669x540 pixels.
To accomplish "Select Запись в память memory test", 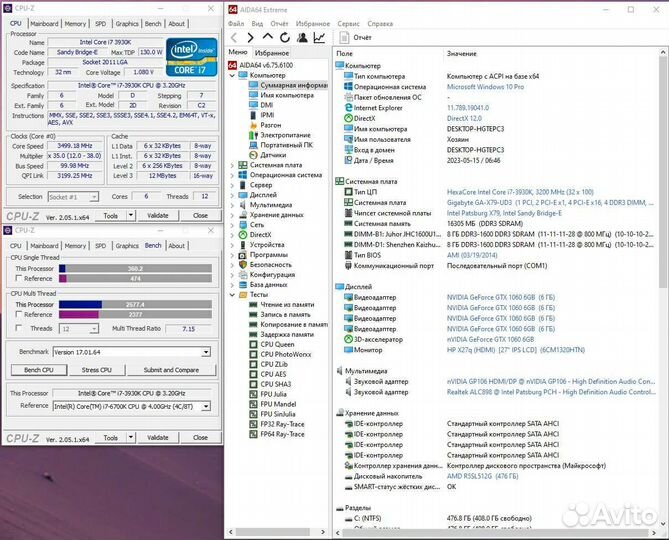I will pos(285,314).
